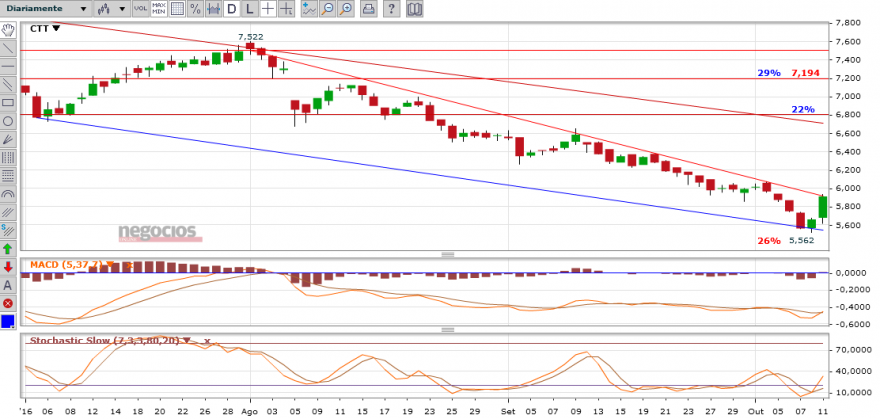The image size is (880, 419).
Task: Select the rectangle drawing tool
Action: [8, 103]
